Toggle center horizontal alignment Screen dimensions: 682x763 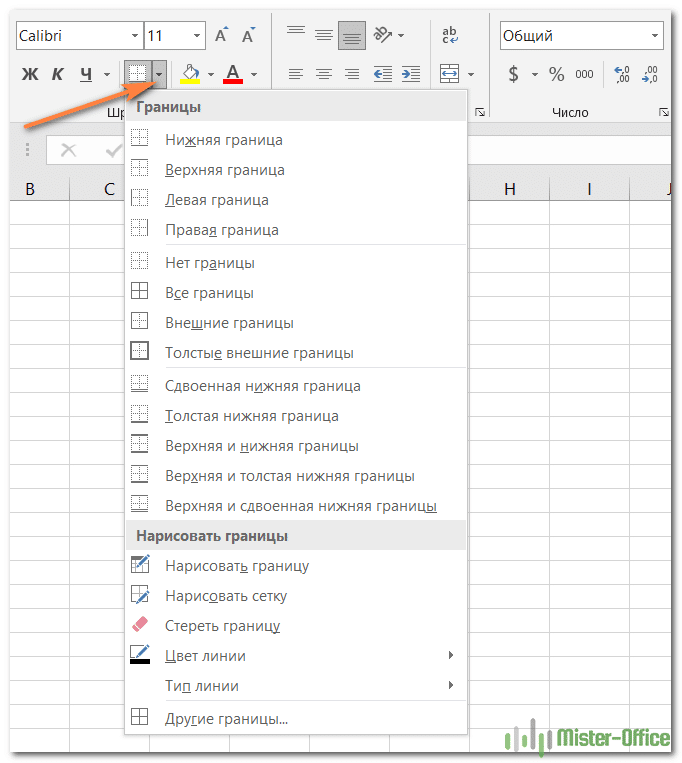(324, 74)
